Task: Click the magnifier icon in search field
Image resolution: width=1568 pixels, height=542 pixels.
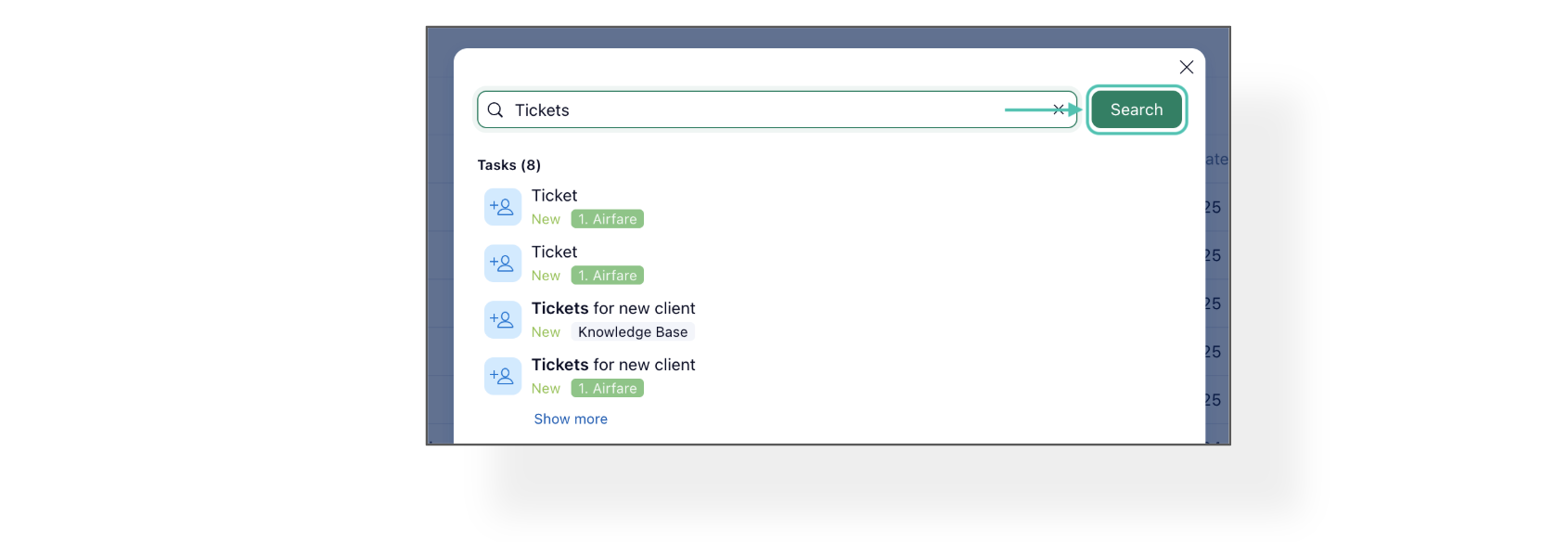Action: coord(495,110)
